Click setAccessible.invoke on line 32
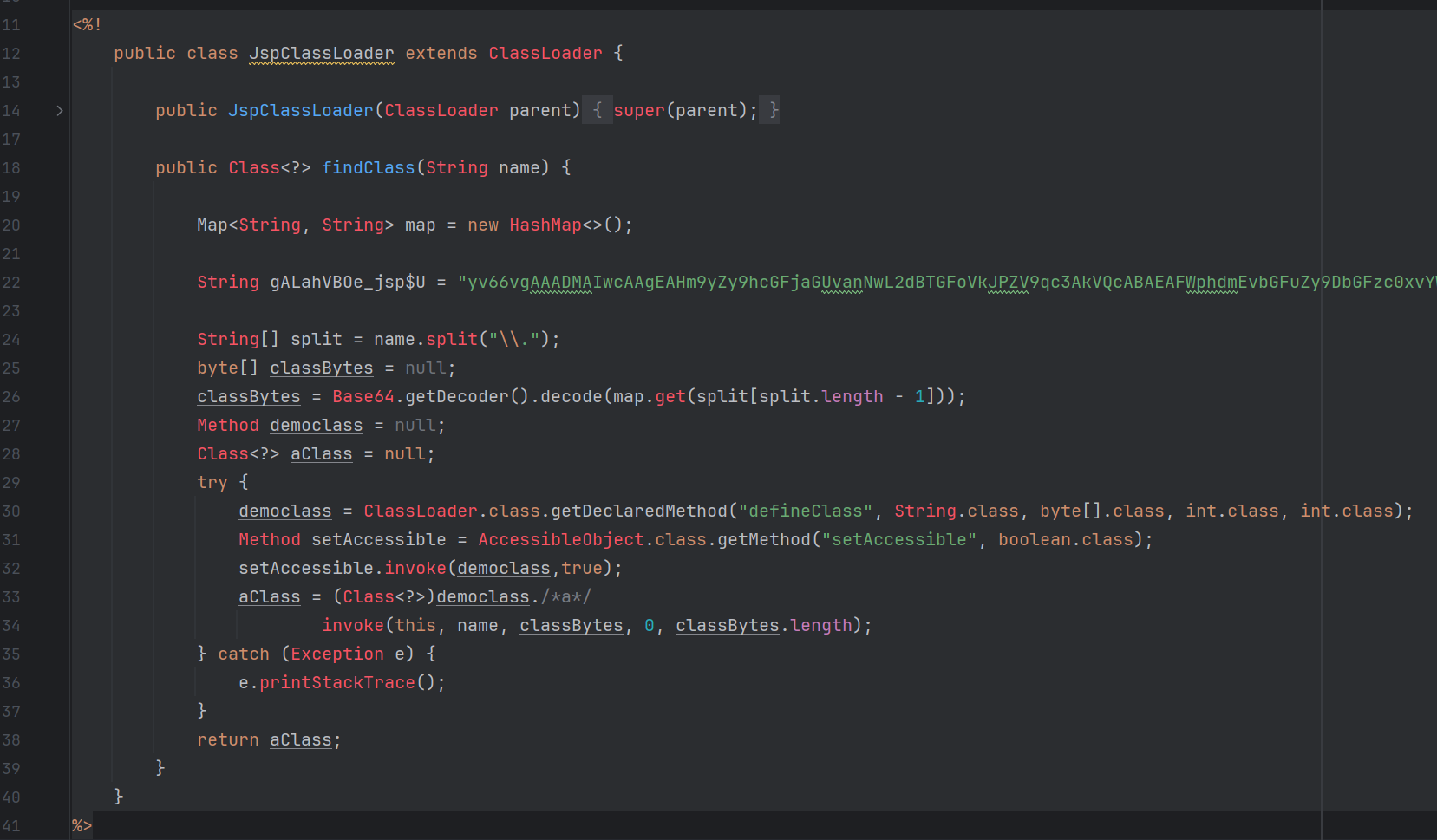The width and height of the screenshot is (1437, 840). (343, 569)
